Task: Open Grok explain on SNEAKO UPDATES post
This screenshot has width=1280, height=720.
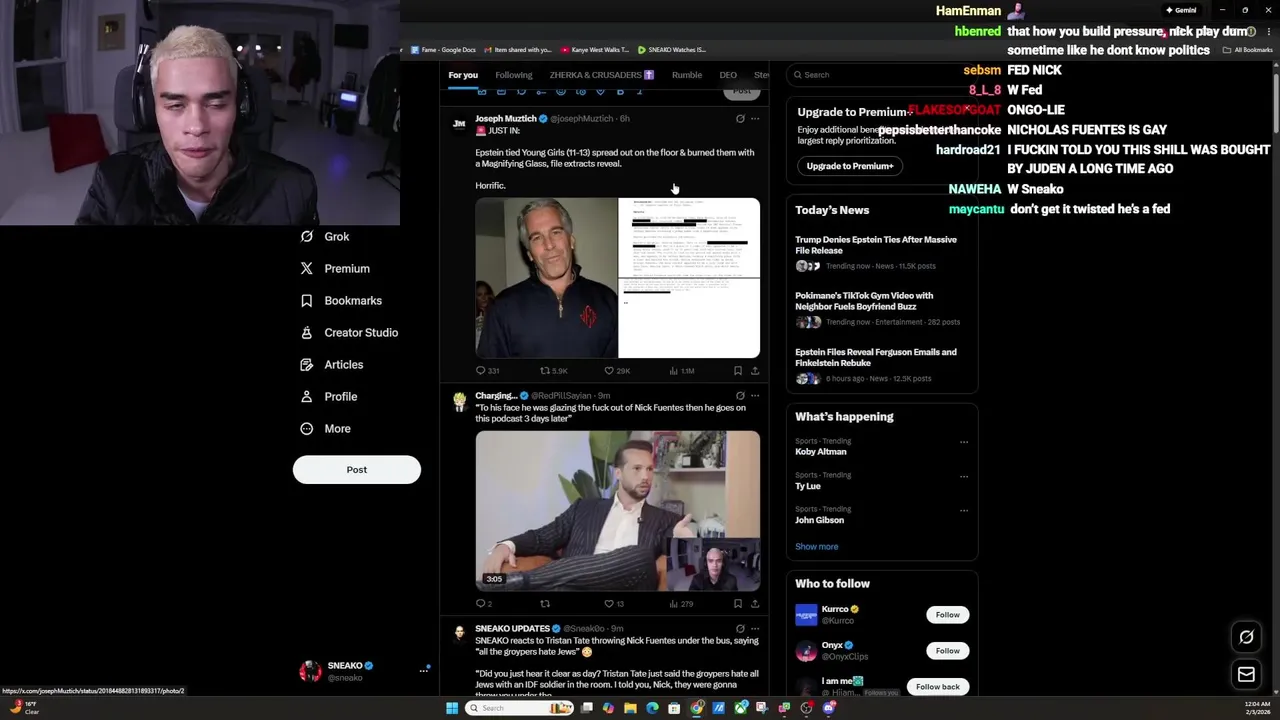Action: click(x=740, y=629)
